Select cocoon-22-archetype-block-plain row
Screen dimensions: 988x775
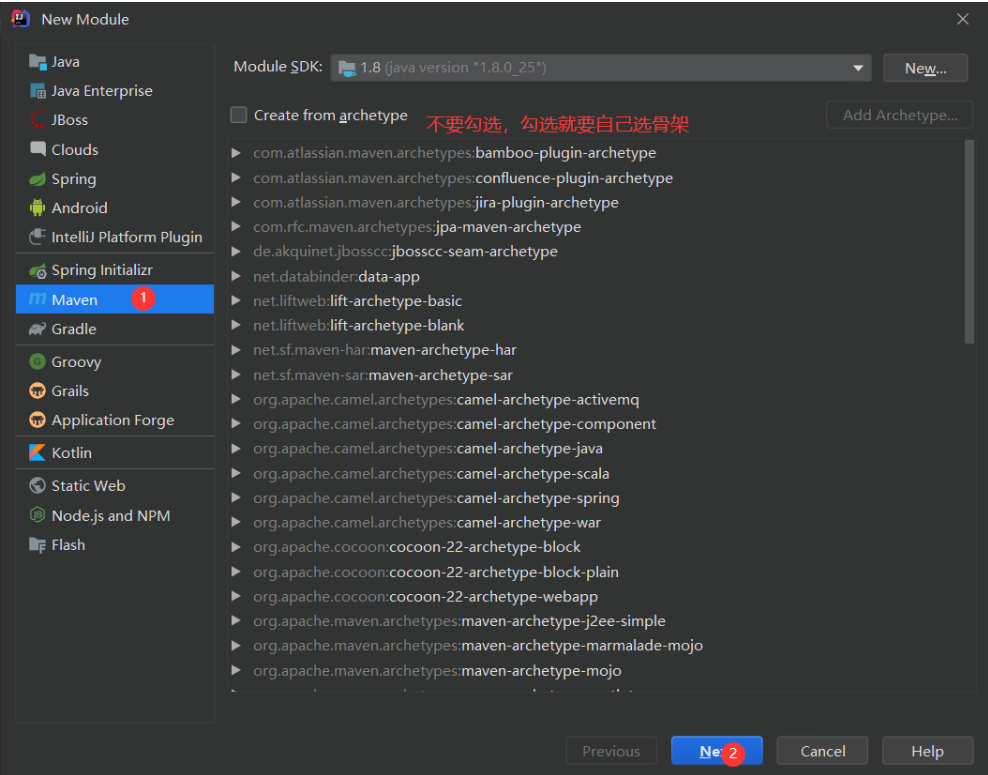tap(595, 572)
